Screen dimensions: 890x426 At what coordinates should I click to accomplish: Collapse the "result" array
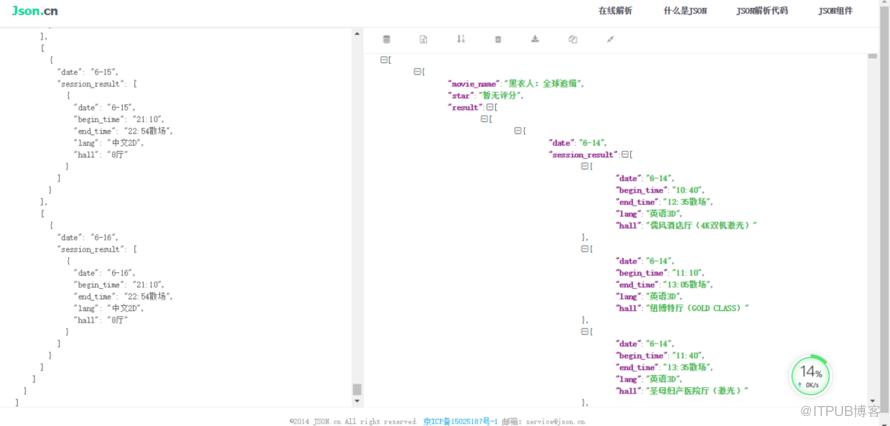(489, 107)
